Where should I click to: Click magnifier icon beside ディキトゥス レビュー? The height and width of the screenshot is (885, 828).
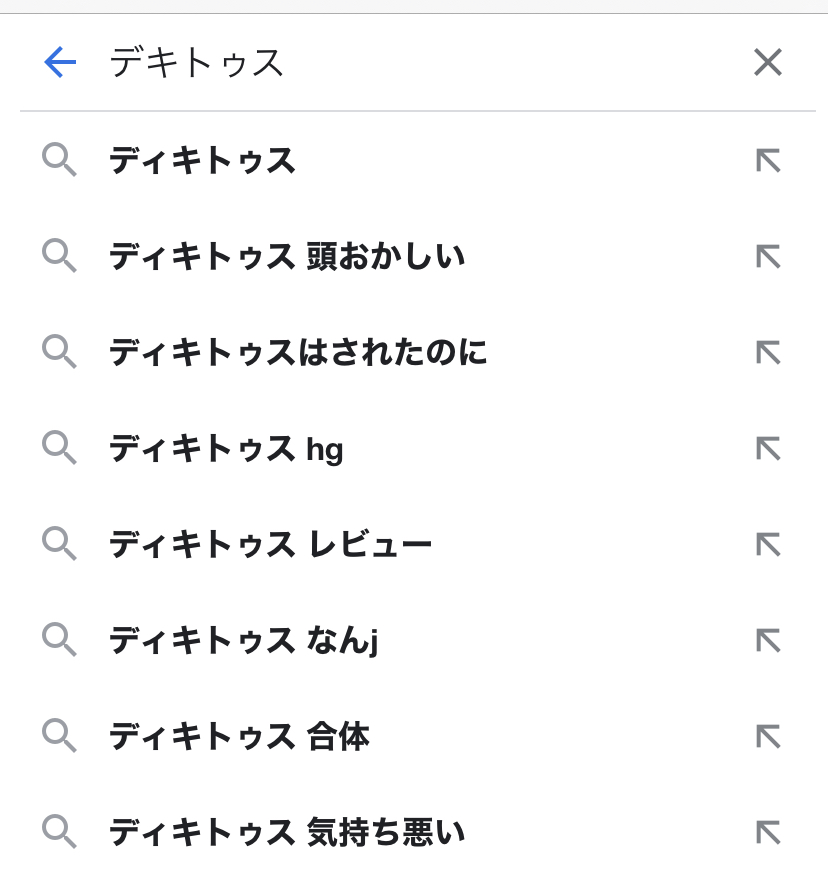tap(59, 545)
